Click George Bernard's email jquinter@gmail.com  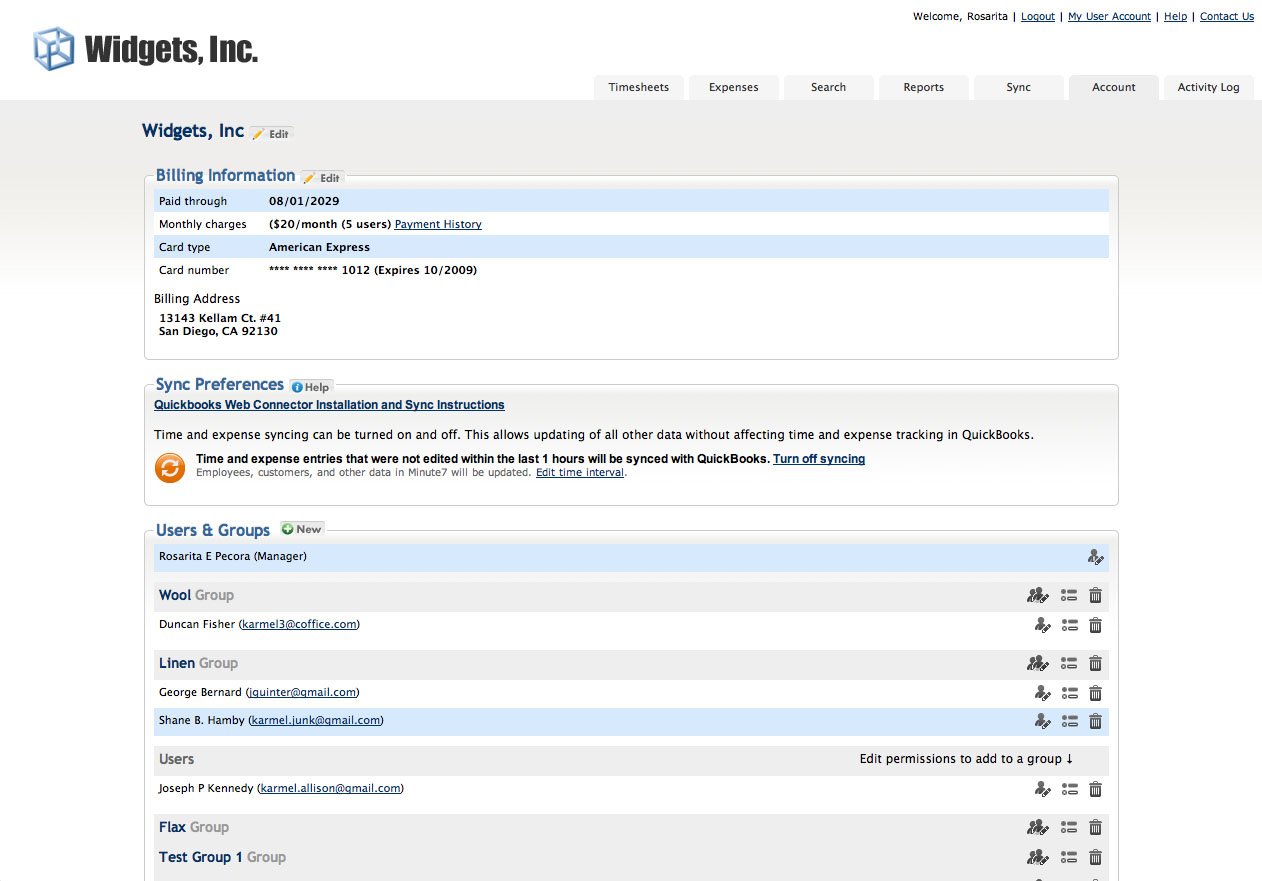302,693
